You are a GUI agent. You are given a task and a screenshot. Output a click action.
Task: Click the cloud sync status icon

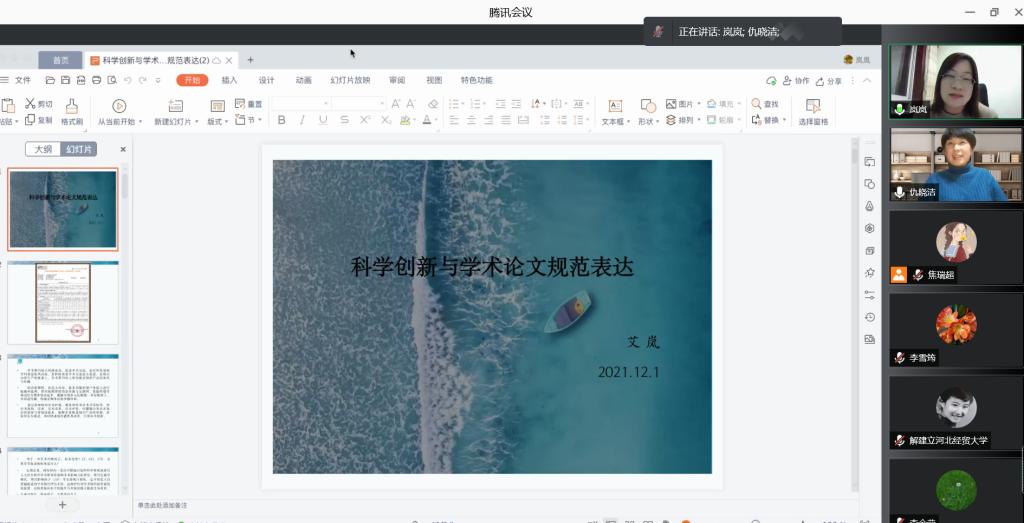click(772, 81)
